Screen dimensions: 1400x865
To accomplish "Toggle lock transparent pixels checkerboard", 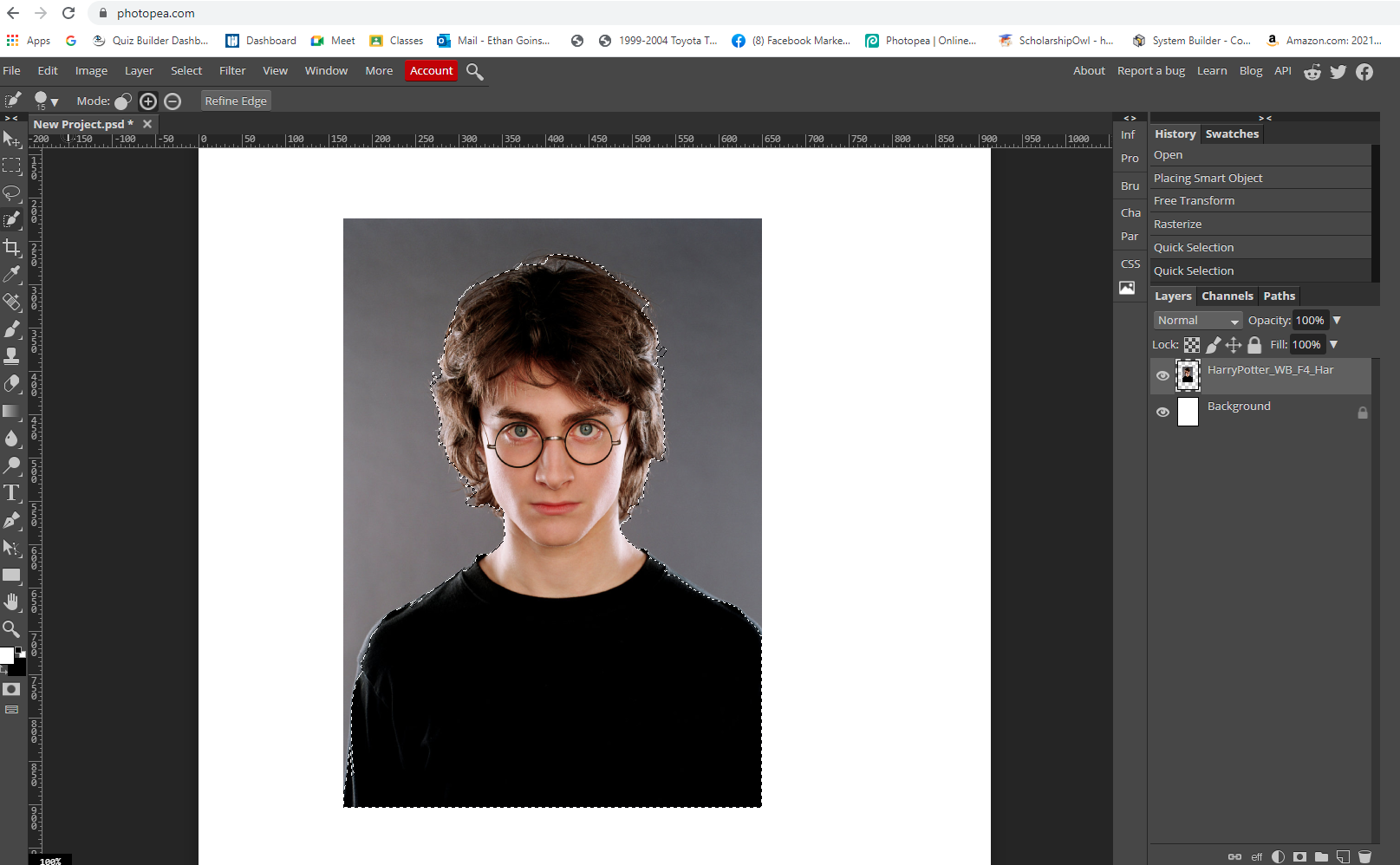I will pos(1192,345).
